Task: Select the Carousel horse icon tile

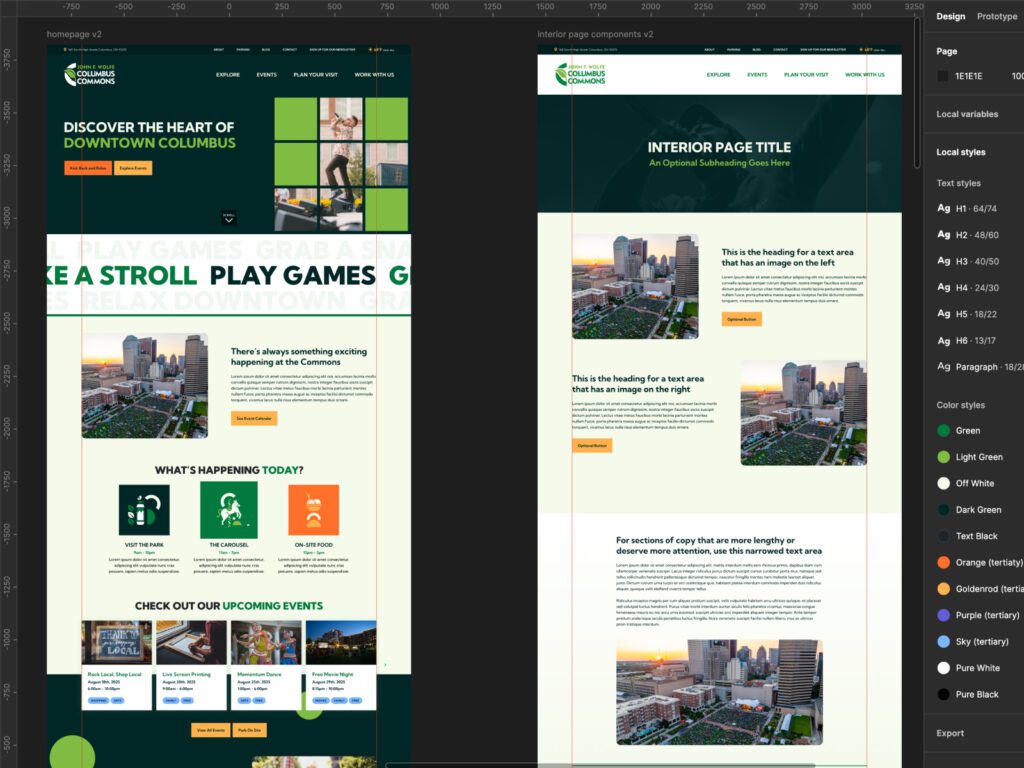Action: tap(228, 509)
